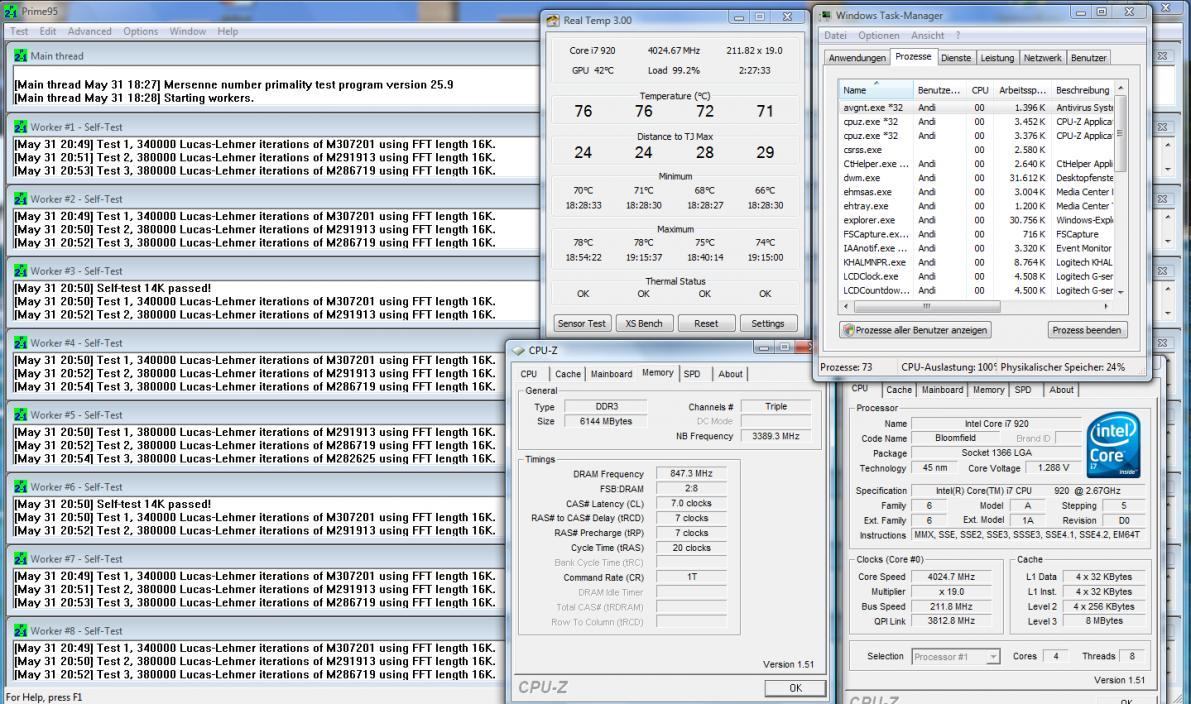The height and width of the screenshot is (704, 1191).
Task: Click the Core Speed 4024.7 MHz value
Action: [x=951, y=577]
